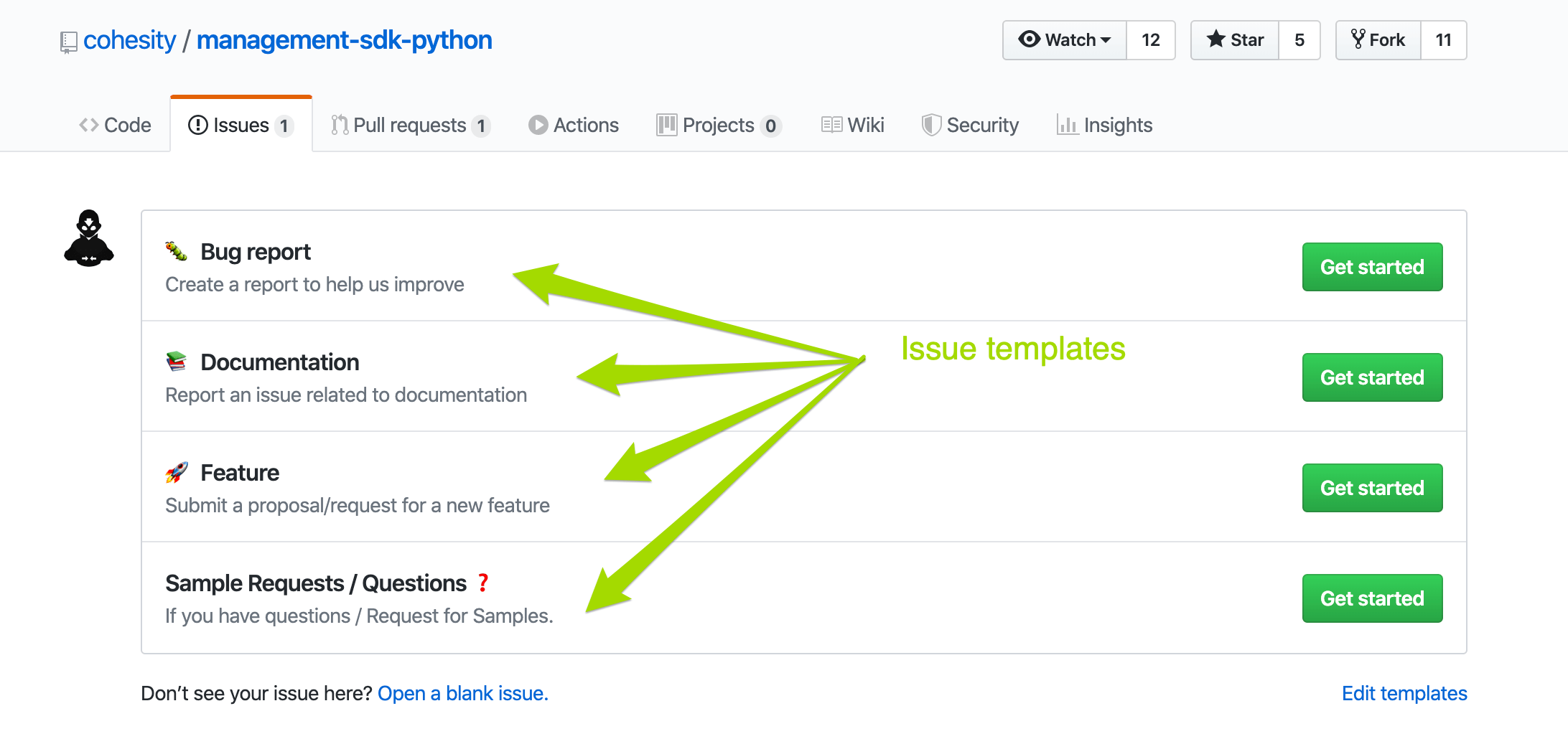The image size is (1568, 739).
Task: Click the bug emoji icon beside Bug report
Action: 176,252
